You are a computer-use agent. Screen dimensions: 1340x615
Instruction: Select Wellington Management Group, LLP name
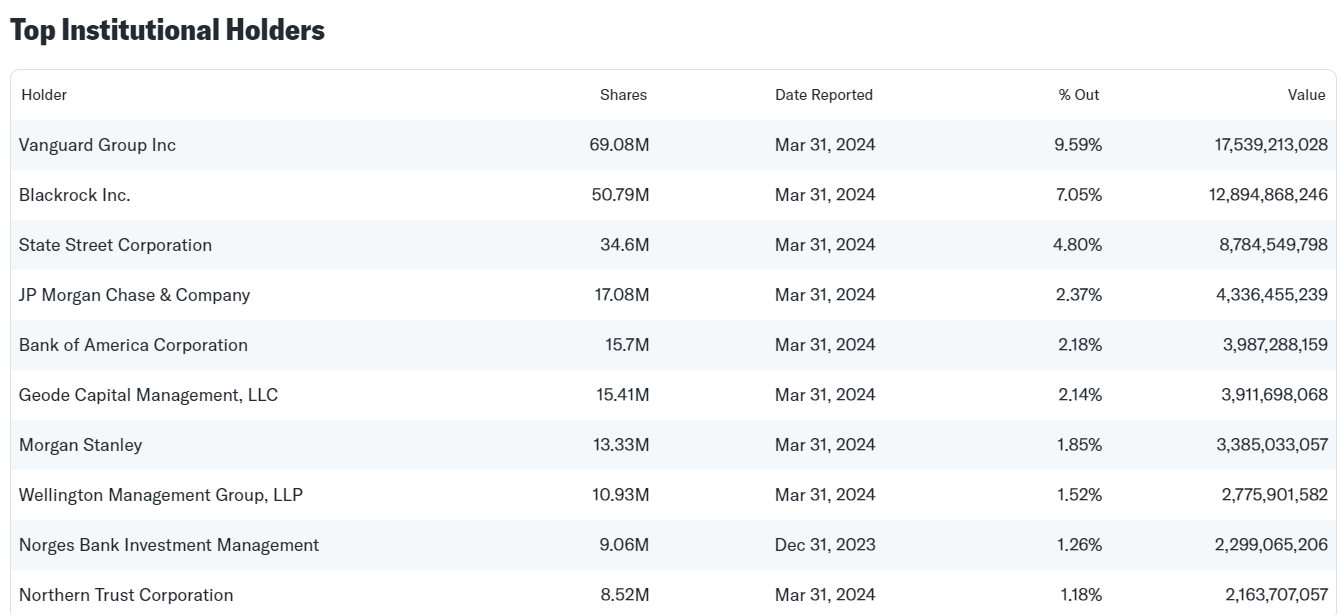[161, 495]
